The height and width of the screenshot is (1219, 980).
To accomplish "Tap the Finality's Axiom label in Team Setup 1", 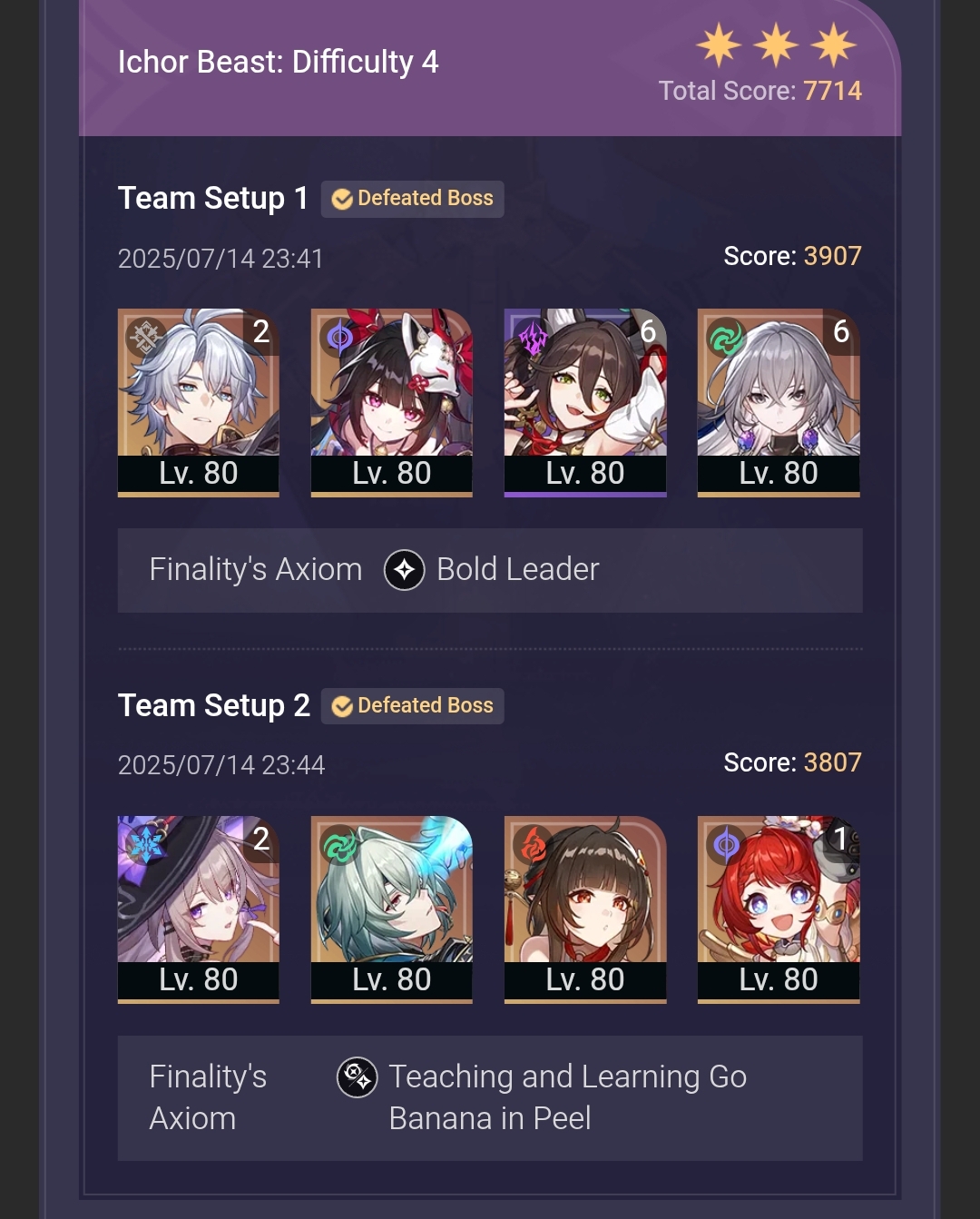I will (x=256, y=570).
